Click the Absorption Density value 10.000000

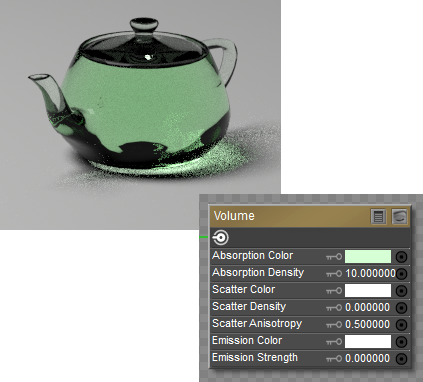click(x=370, y=274)
